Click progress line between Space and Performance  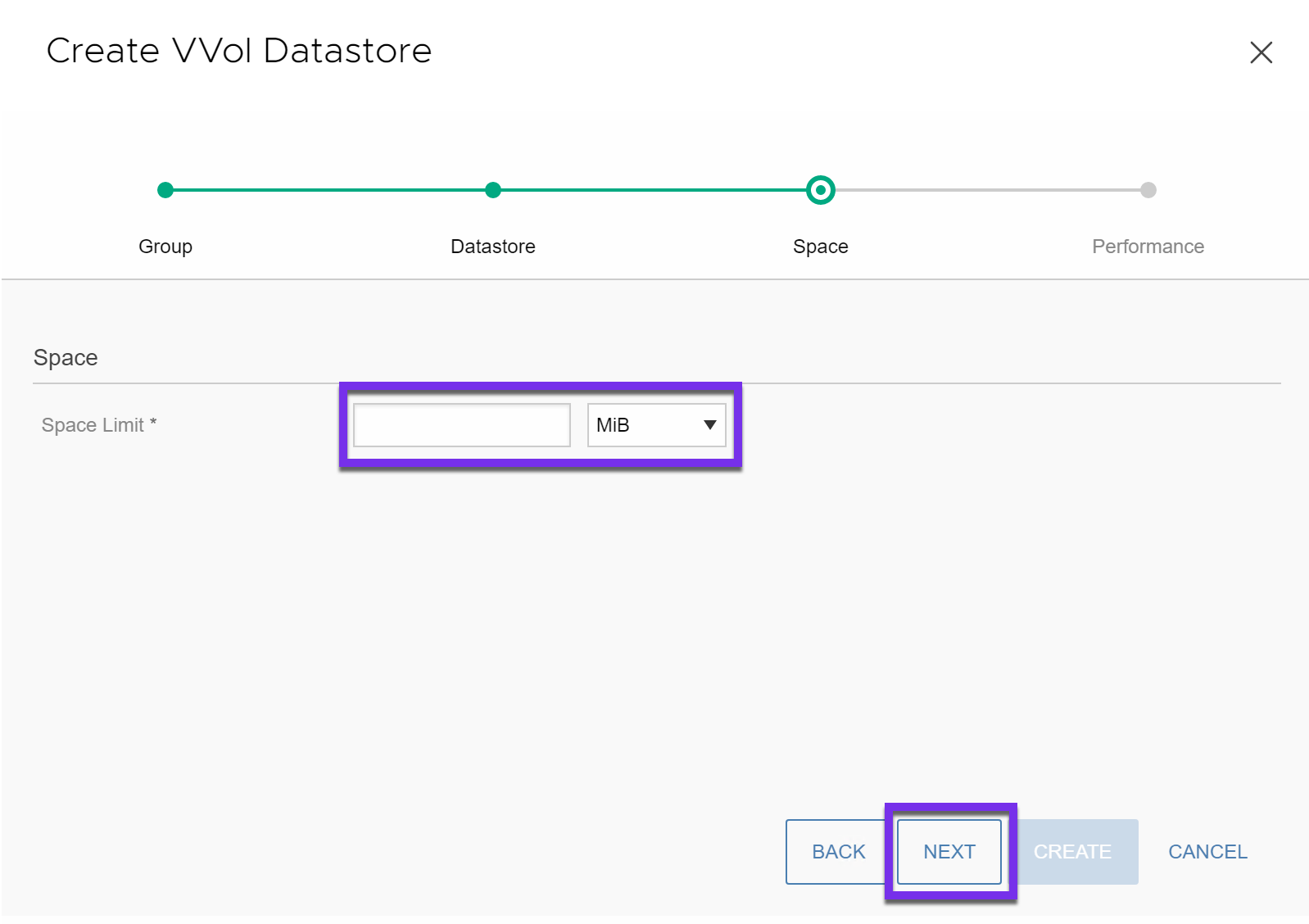[983, 190]
